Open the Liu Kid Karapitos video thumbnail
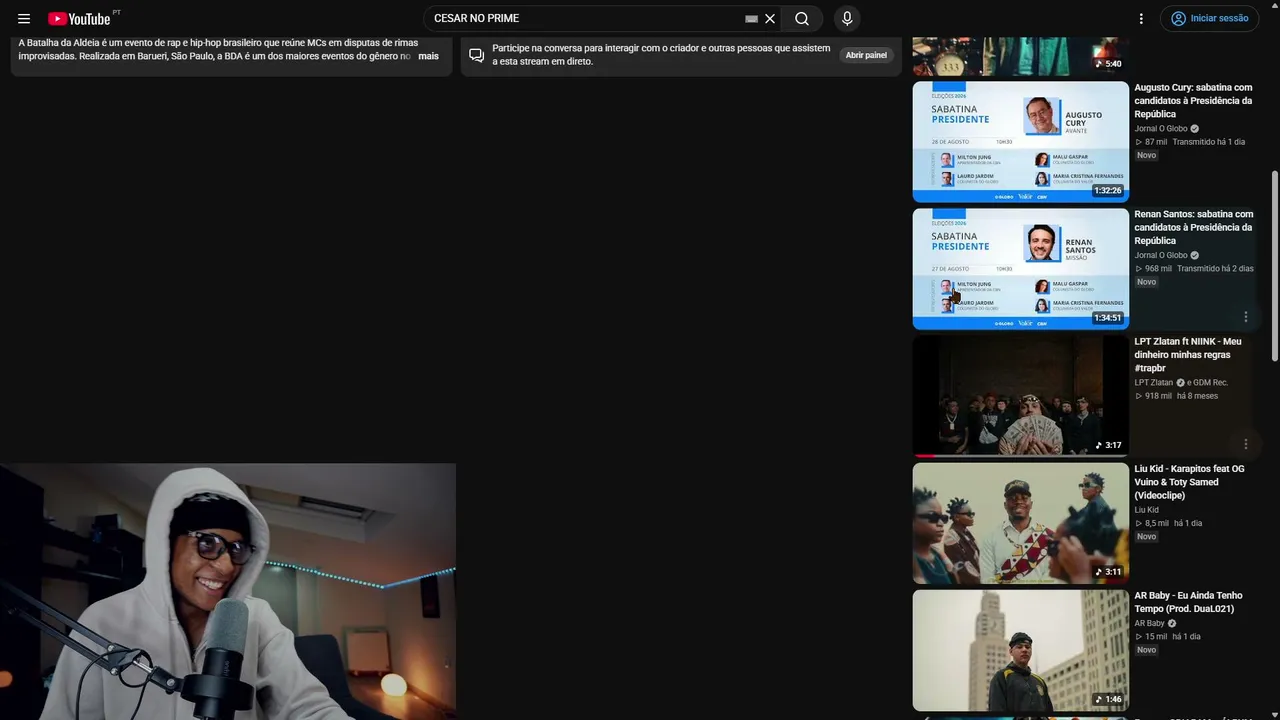 pyautogui.click(x=1020, y=523)
